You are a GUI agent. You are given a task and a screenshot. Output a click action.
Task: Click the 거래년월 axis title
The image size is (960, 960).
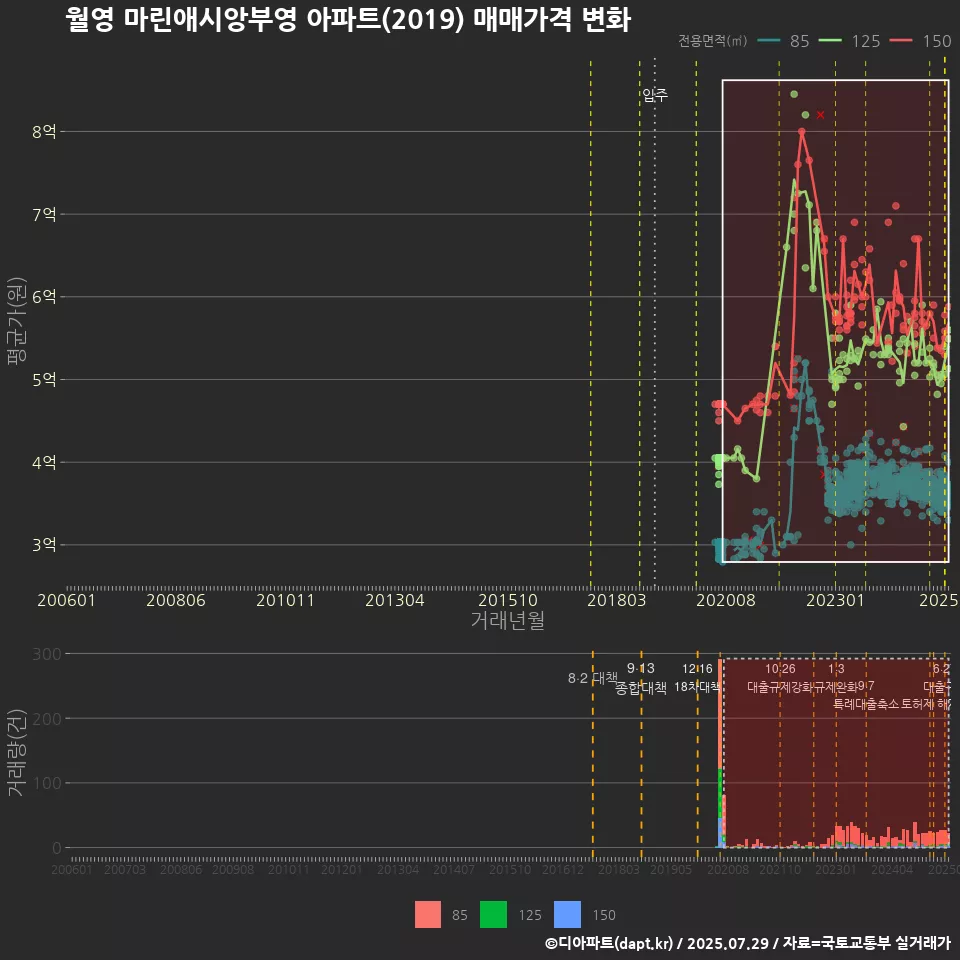tap(508, 620)
